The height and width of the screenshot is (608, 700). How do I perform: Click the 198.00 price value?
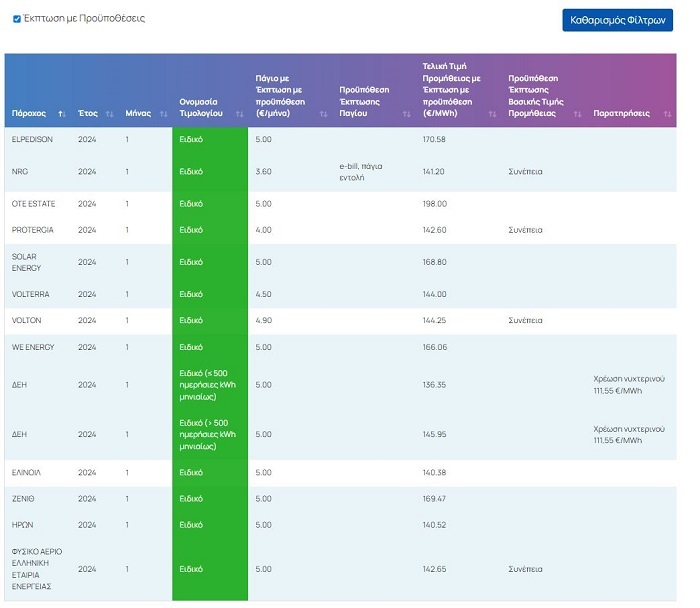point(434,204)
